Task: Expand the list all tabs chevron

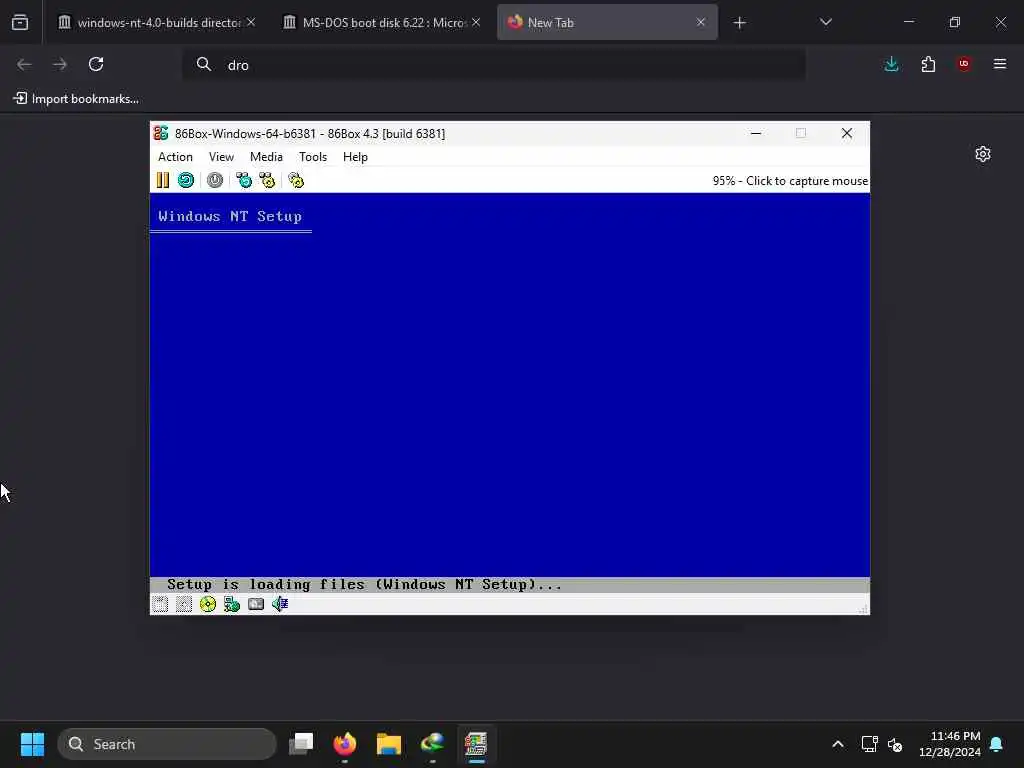Action: click(825, 22)
